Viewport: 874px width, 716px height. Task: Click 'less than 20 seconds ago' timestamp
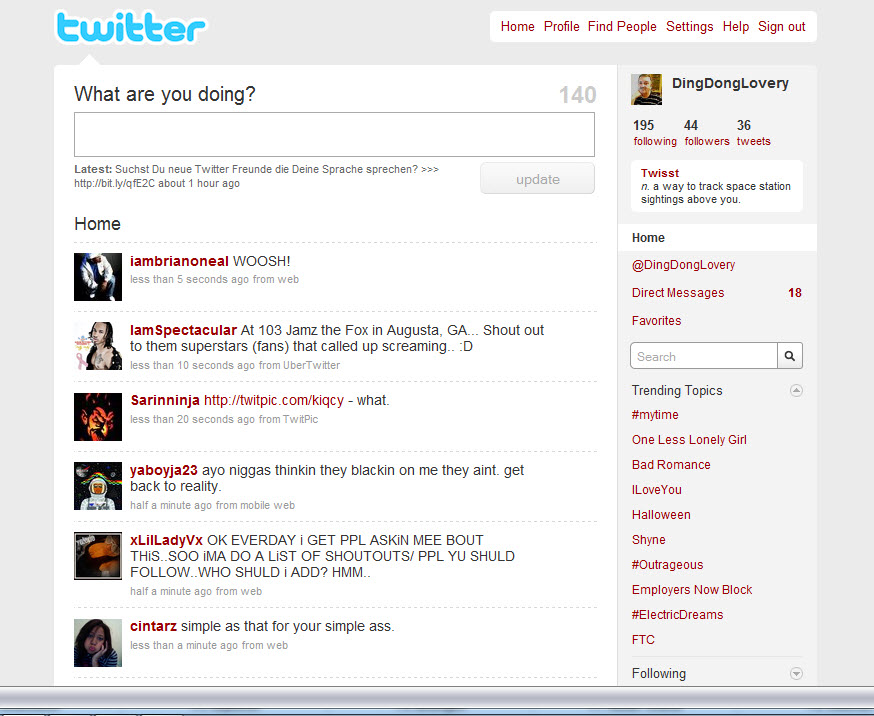tap(192, 420)
